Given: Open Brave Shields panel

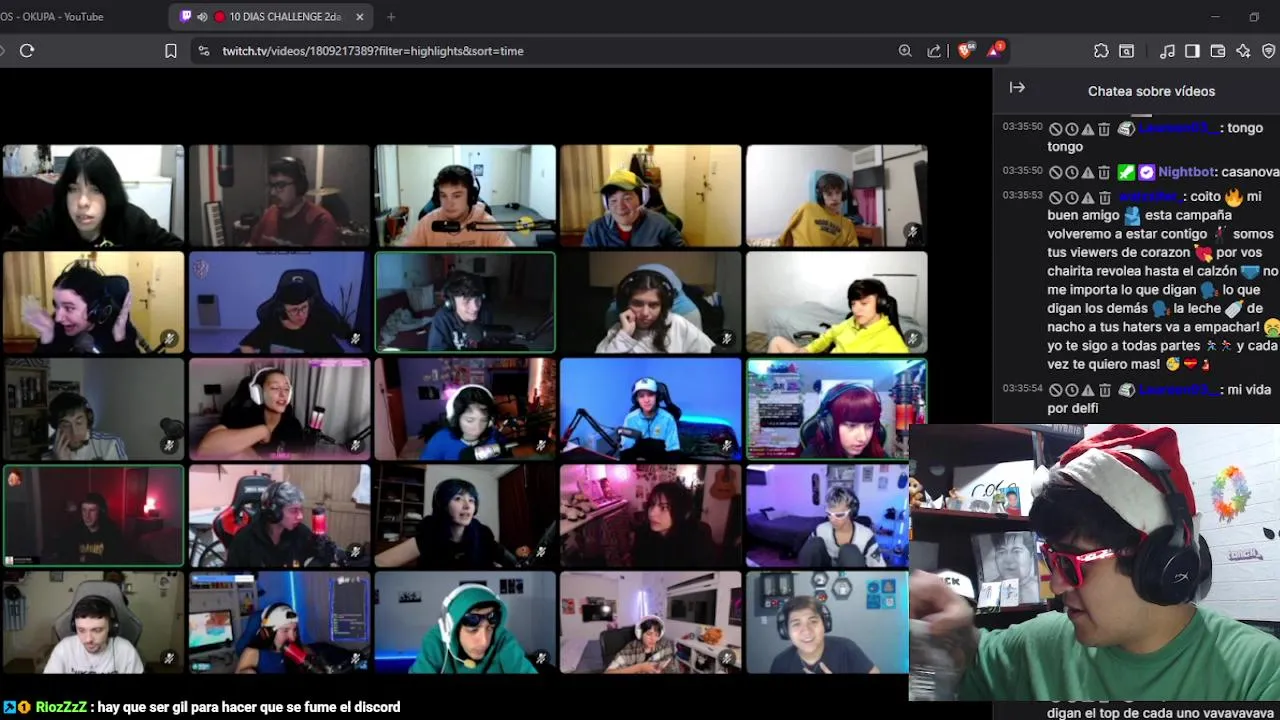Looking at the screenshot, I should click(x=966, y=51).
